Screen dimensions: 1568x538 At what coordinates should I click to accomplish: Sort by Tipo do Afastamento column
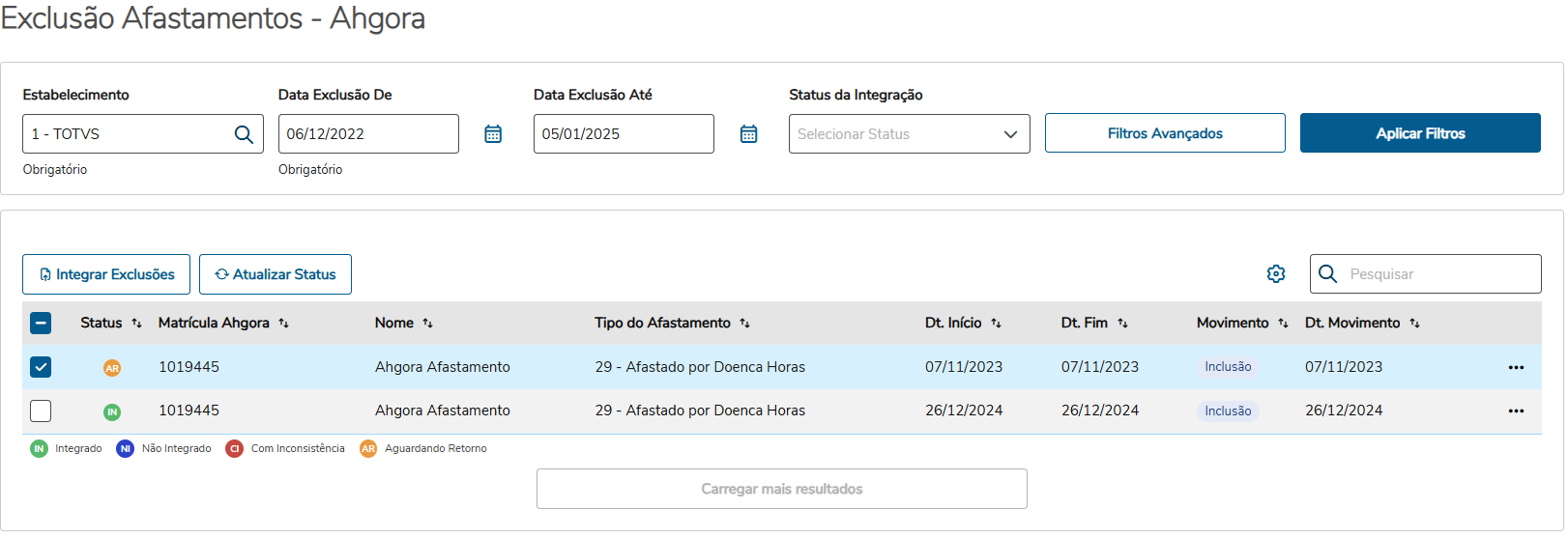[744, 324]
